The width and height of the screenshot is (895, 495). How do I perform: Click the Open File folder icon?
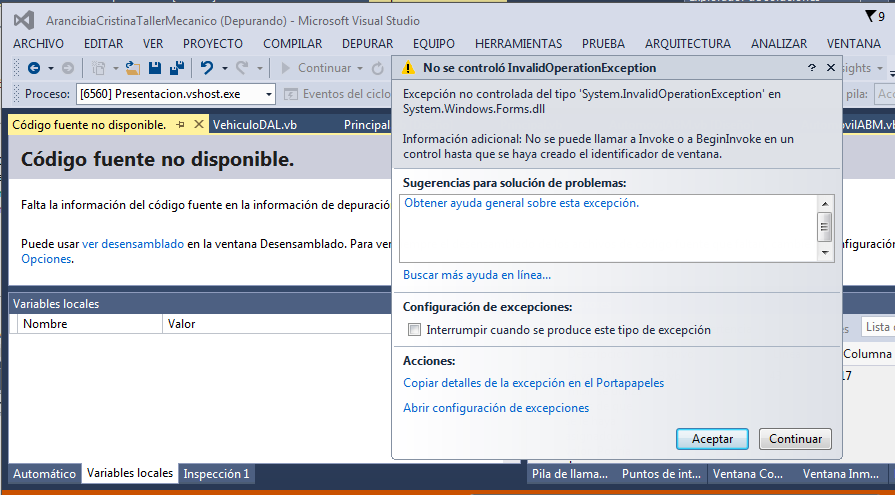[x=133, y=69]
